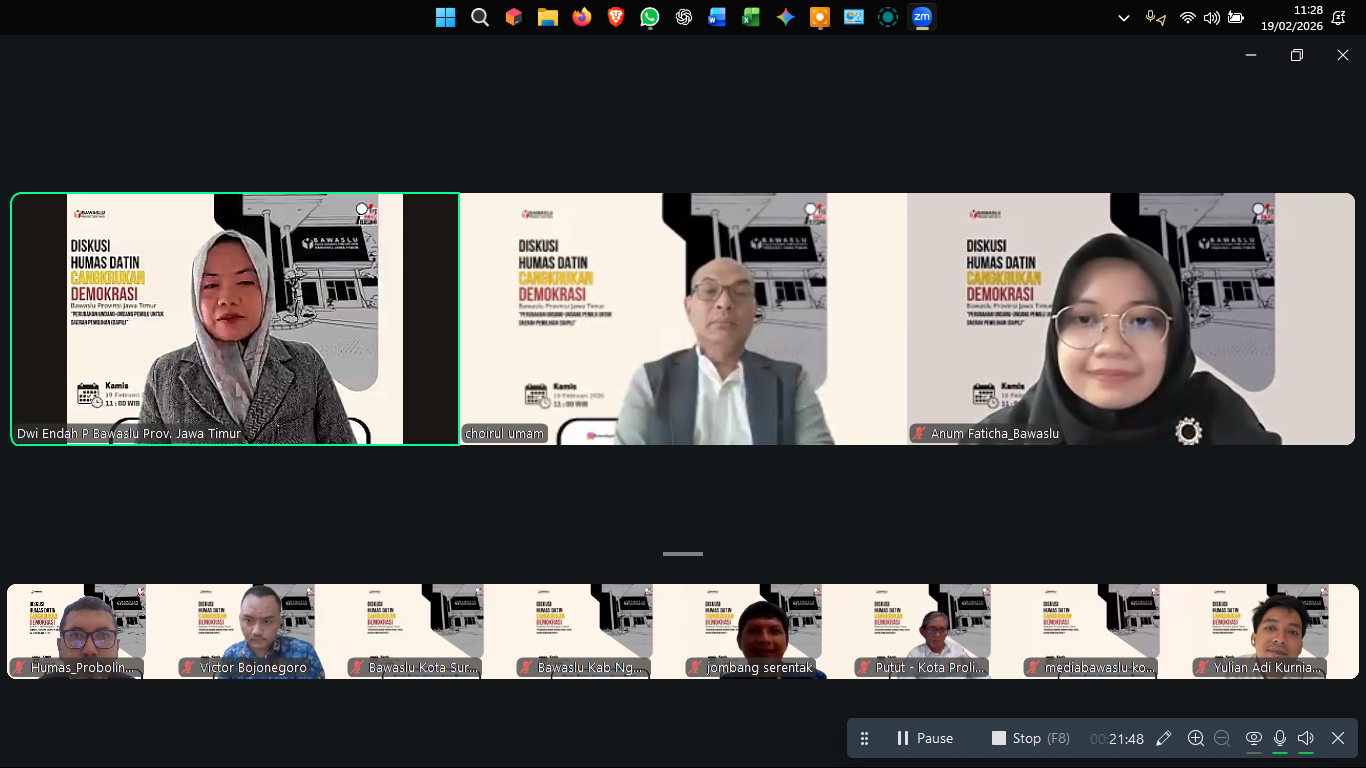Expand the hidden system tray icons chevron
Viewport: 1366px width, 768px height.
coord(1124,18)
